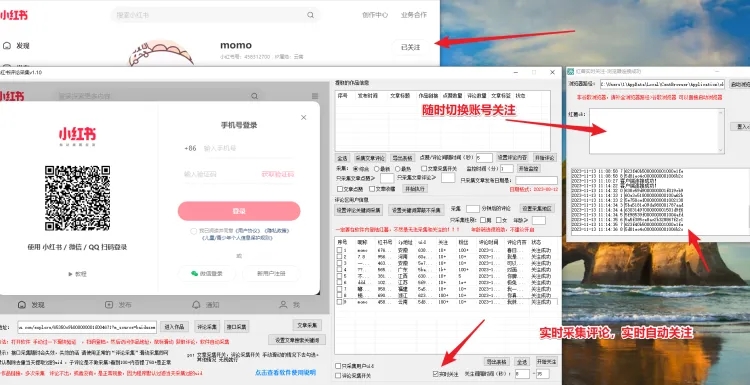This screenshot has width=750, height=385.
Task: Click the 发现 icon in the bottom navigation
Action: pos(22,305)
